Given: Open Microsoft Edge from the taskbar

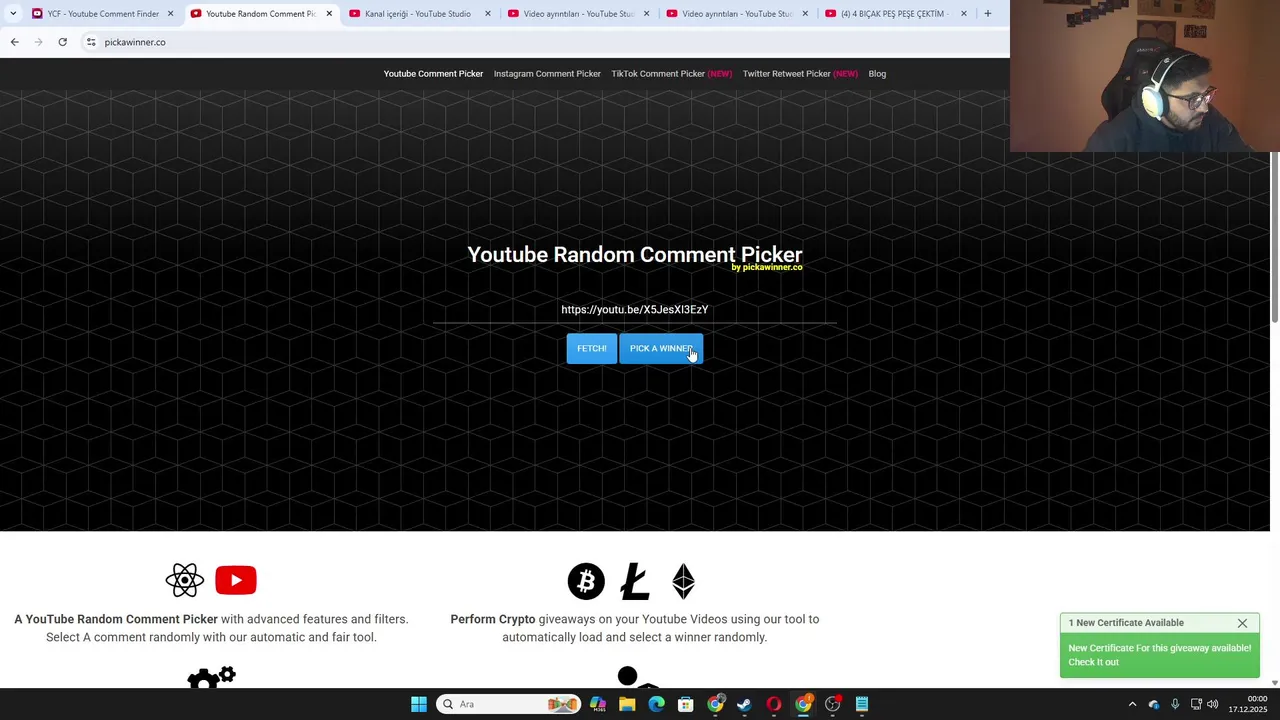Looking at the screenshot, I should coord(656,704).
